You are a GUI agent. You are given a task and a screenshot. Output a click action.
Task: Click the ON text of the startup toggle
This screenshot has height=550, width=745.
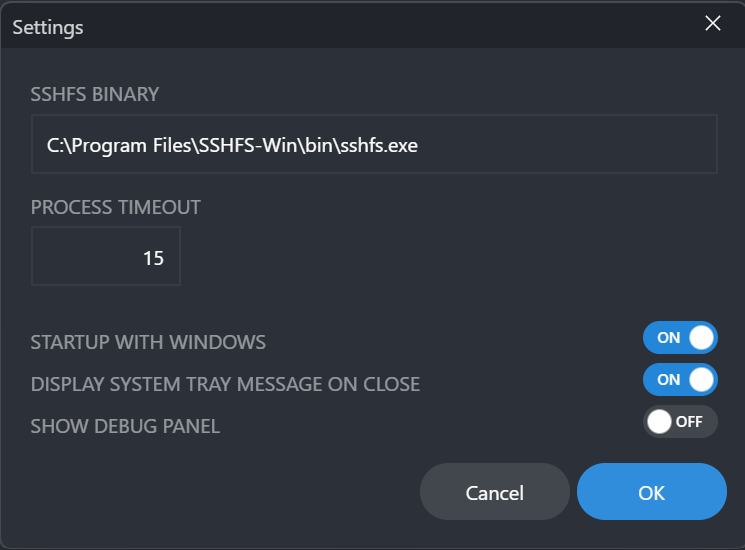[x=668, y=338]
